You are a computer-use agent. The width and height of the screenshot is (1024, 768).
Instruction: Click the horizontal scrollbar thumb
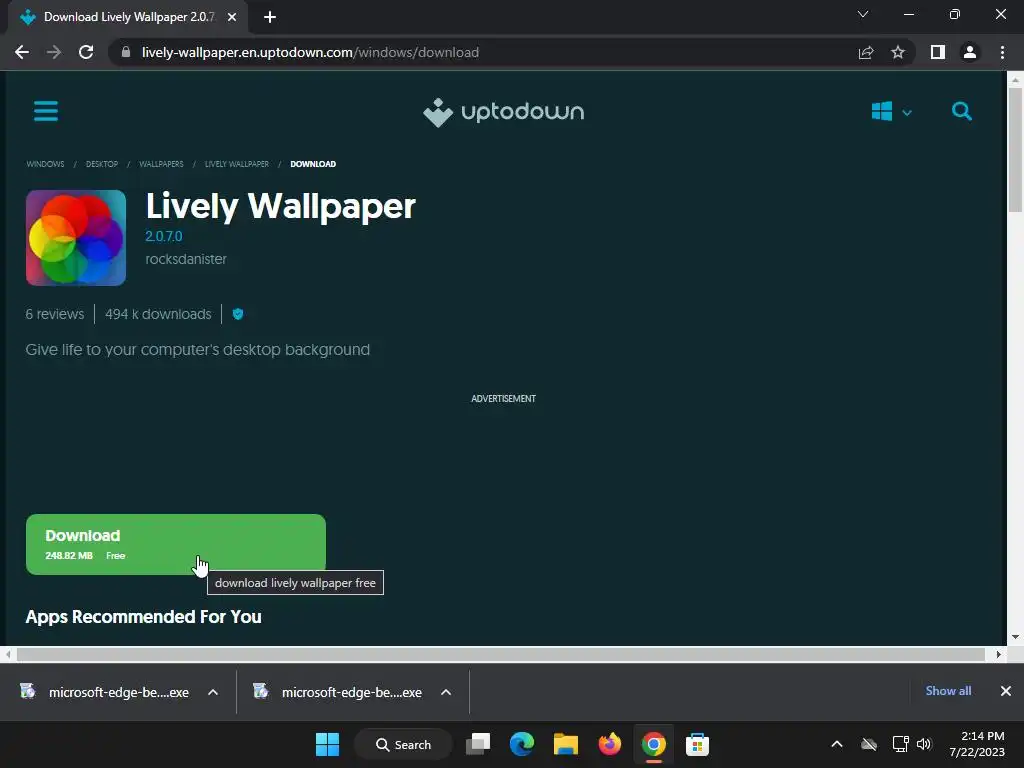[x=501, y=654]
